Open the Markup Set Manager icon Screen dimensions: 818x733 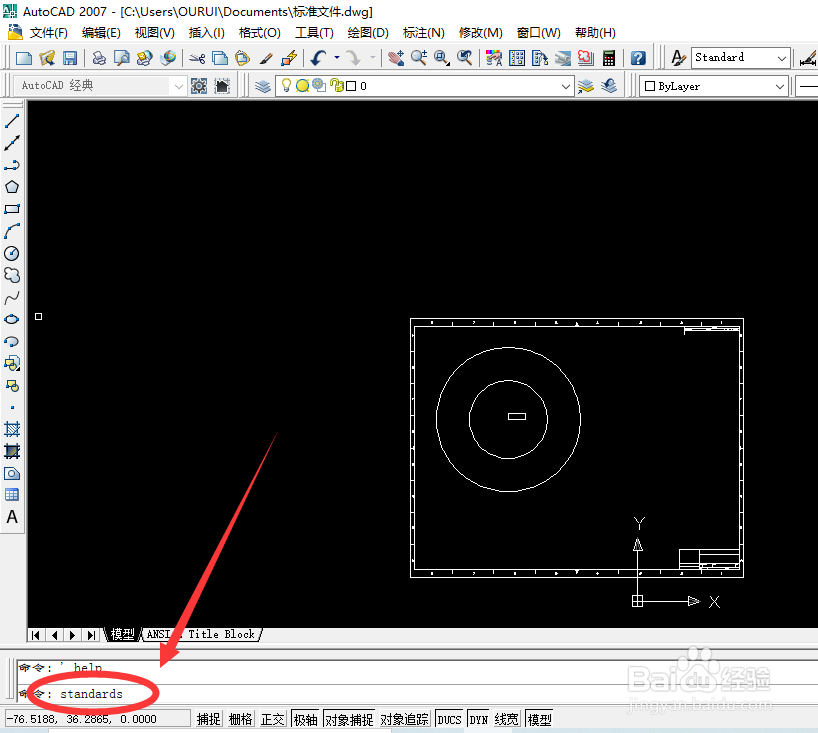click(586, 58)
